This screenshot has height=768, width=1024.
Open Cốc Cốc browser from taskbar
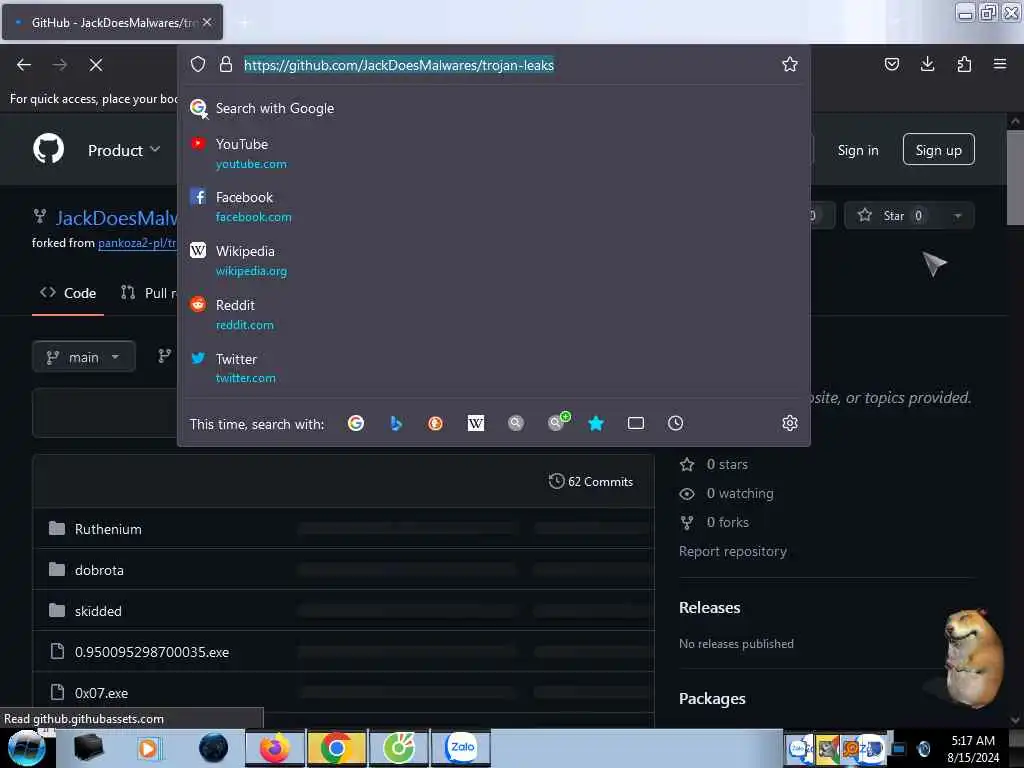[399, 748]
